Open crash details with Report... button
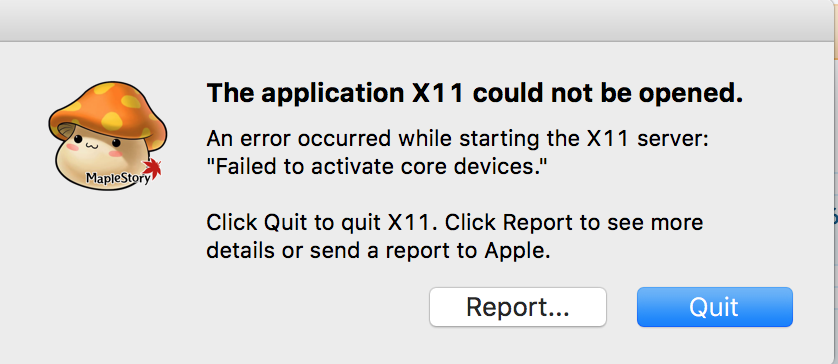 (x=517, y=307)
